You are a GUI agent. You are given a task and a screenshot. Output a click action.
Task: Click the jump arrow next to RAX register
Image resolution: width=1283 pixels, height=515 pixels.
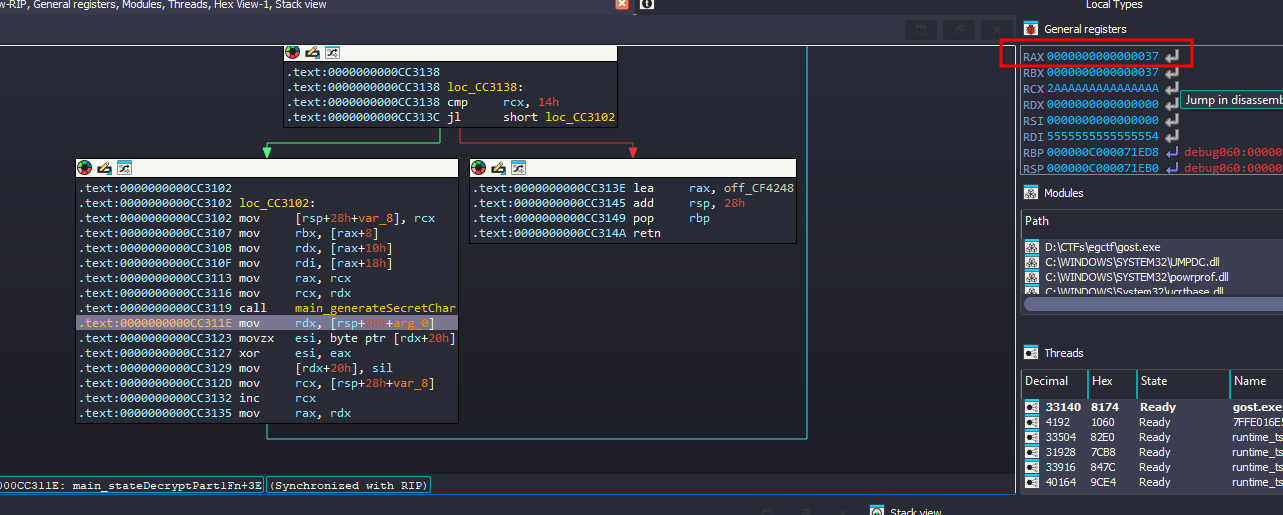coord(1171,57)
